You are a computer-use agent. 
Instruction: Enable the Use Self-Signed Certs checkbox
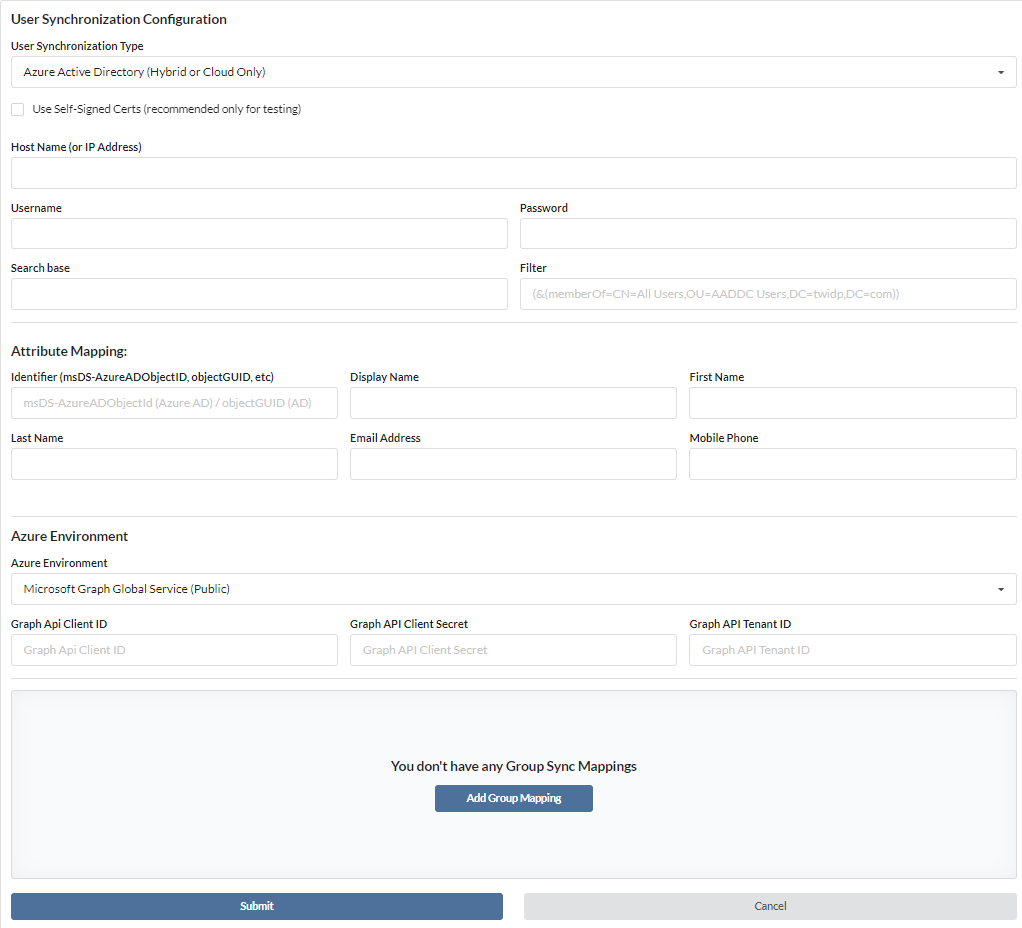pos(18,109)
